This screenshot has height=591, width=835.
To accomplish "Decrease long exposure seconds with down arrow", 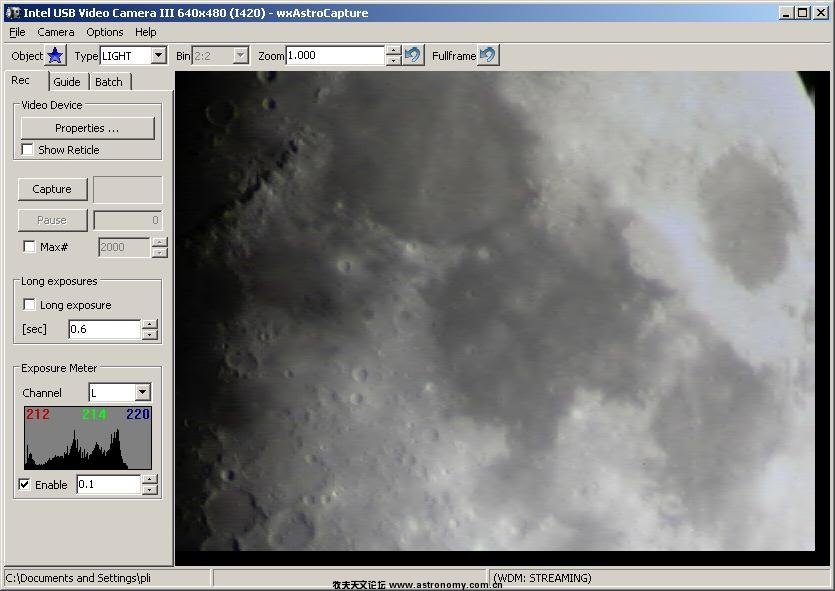I will coord(150,334).
